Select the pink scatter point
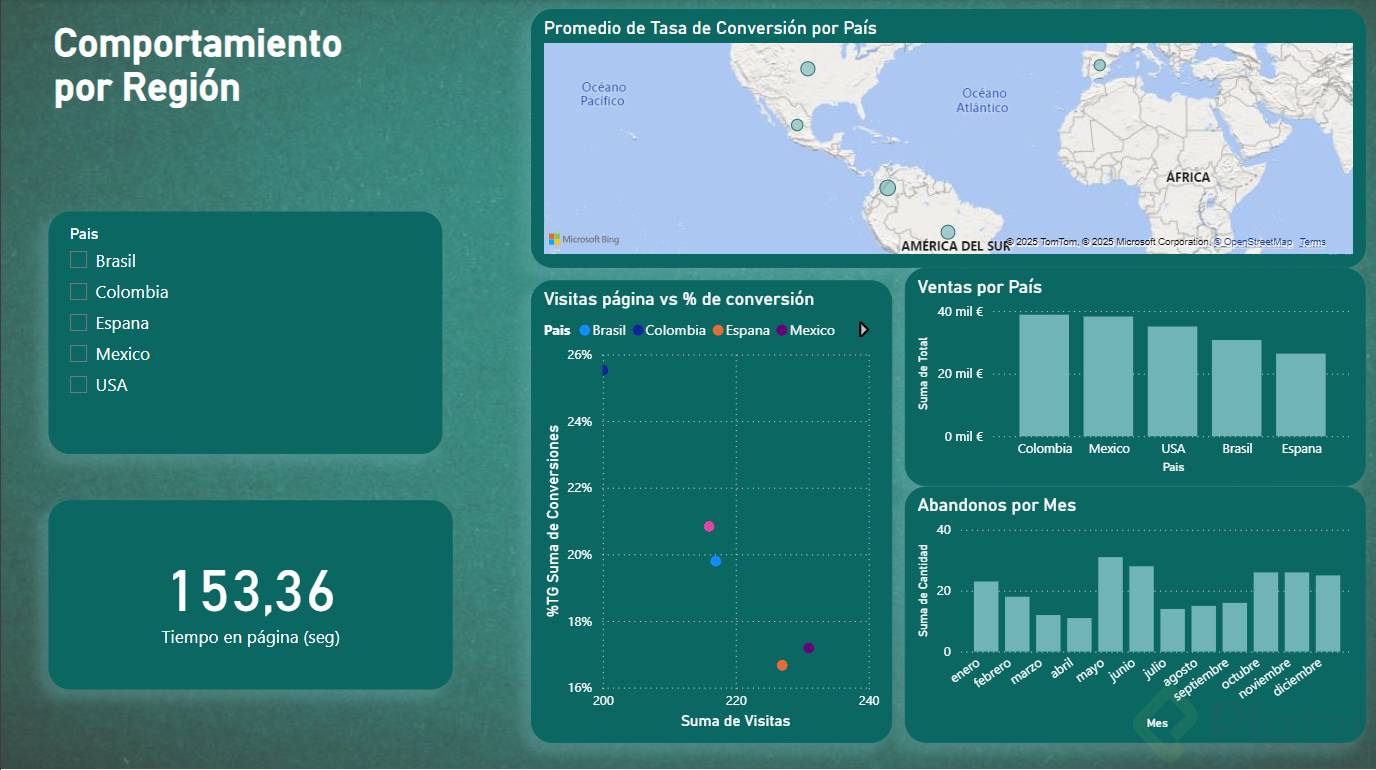The height and width of the screenshot is (770, 1376). pos(709,526)
